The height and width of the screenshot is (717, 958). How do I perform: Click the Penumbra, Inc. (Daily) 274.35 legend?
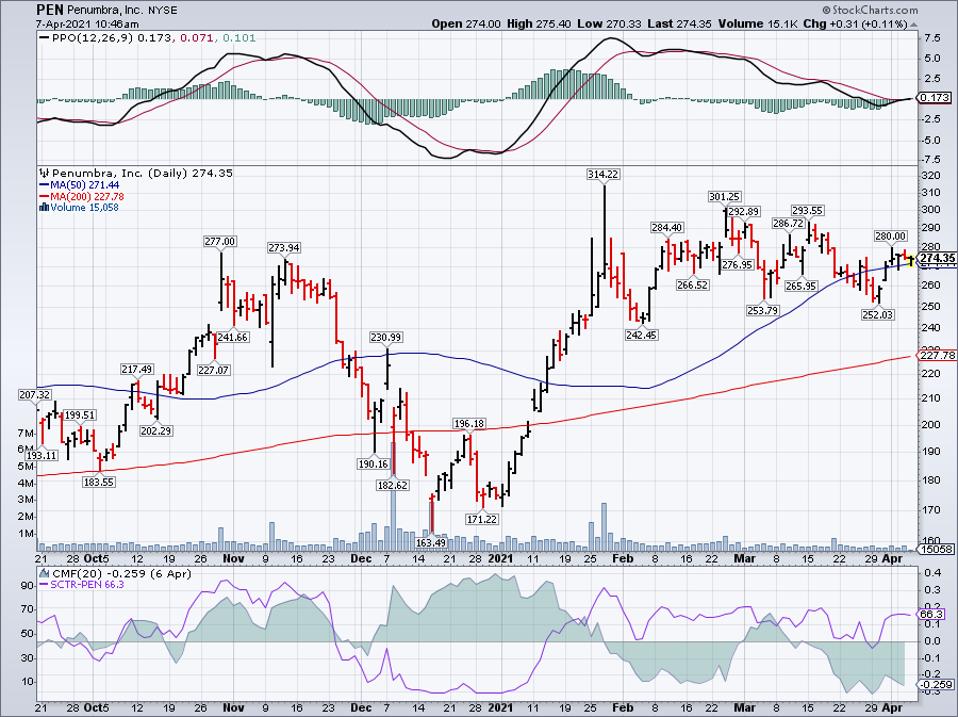pyautogui.click(x=135, y=173)
